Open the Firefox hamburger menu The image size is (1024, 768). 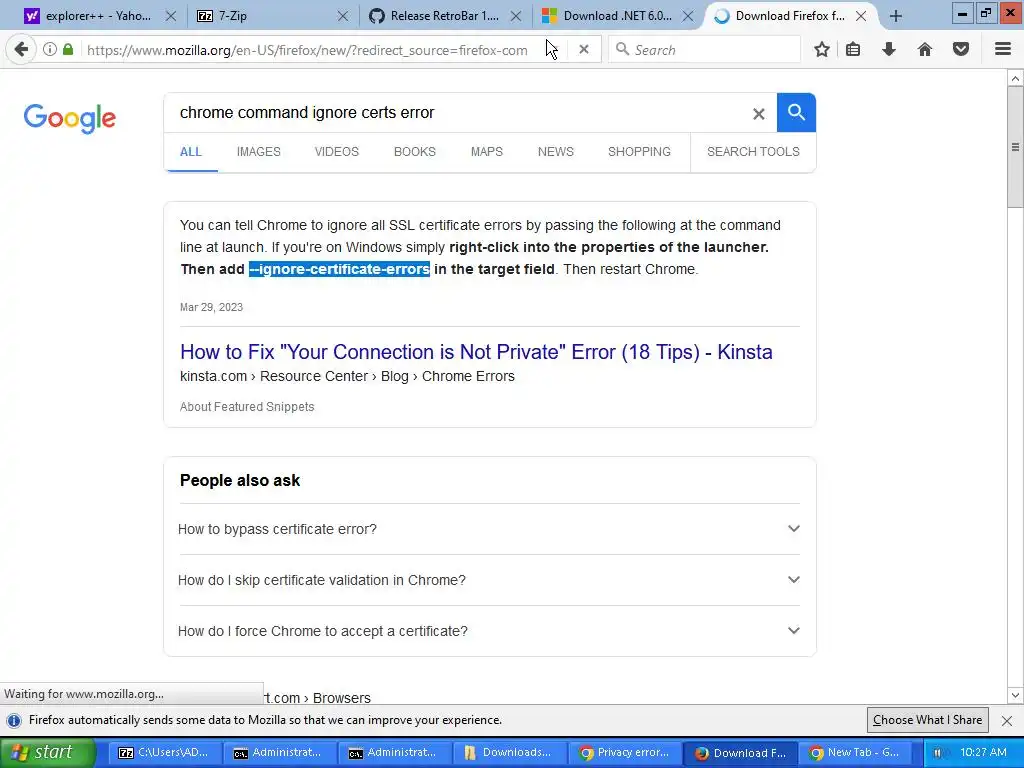coord(1002,50)
